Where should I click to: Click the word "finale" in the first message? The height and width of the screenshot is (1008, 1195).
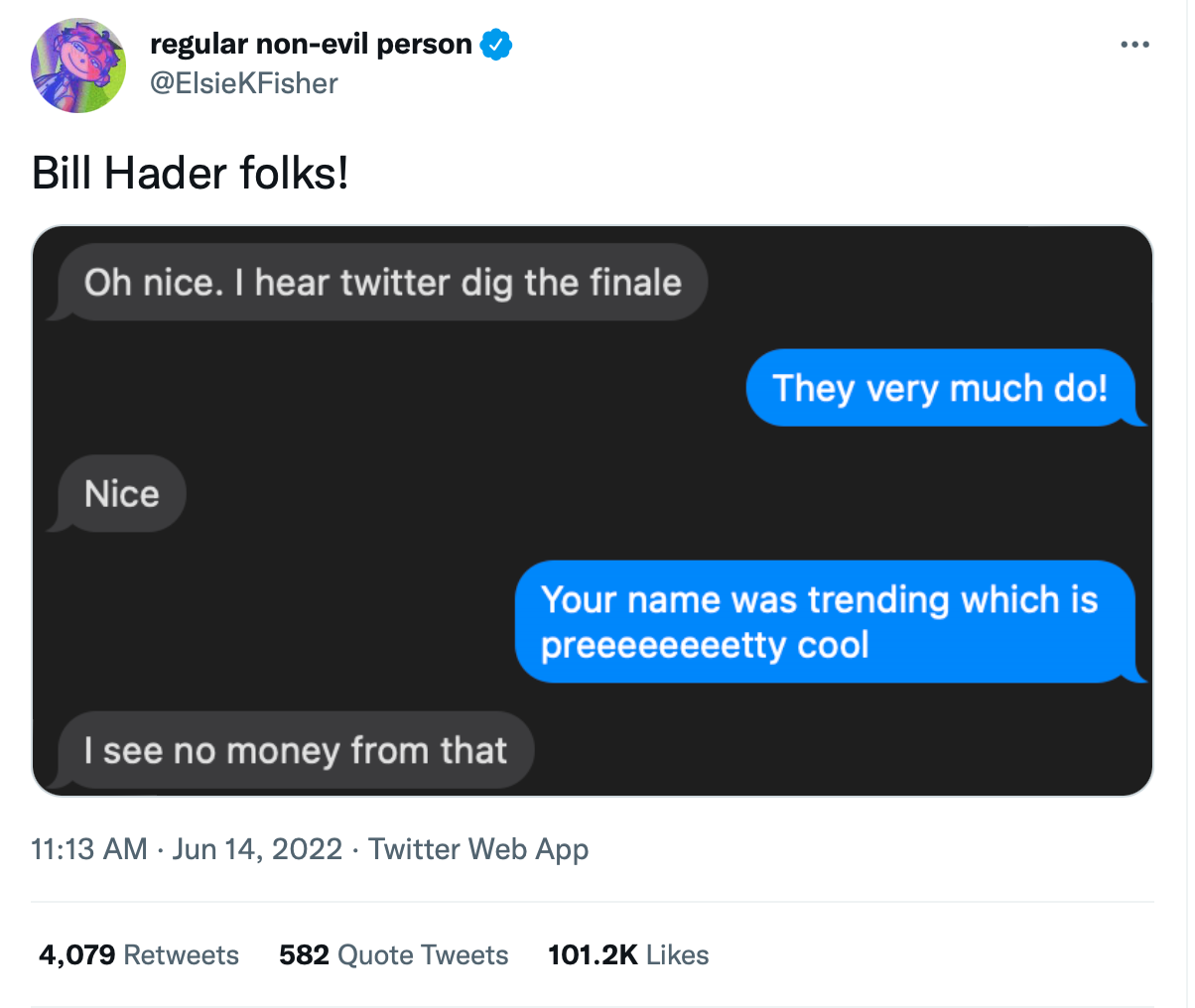click(x=635, y=283)
